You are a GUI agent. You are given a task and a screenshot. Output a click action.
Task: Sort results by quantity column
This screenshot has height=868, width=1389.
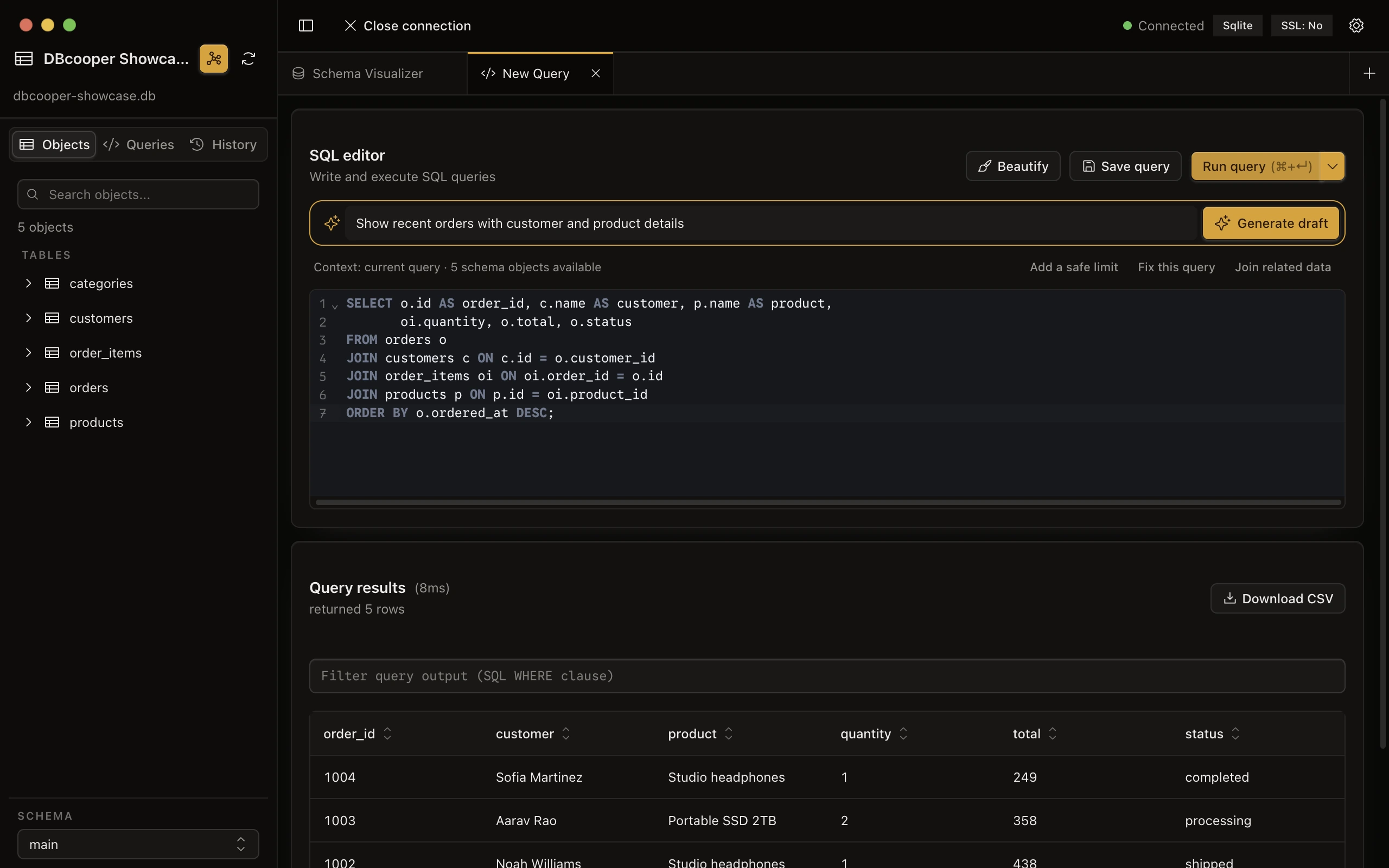pyautogui.click(x=903, y=733)
